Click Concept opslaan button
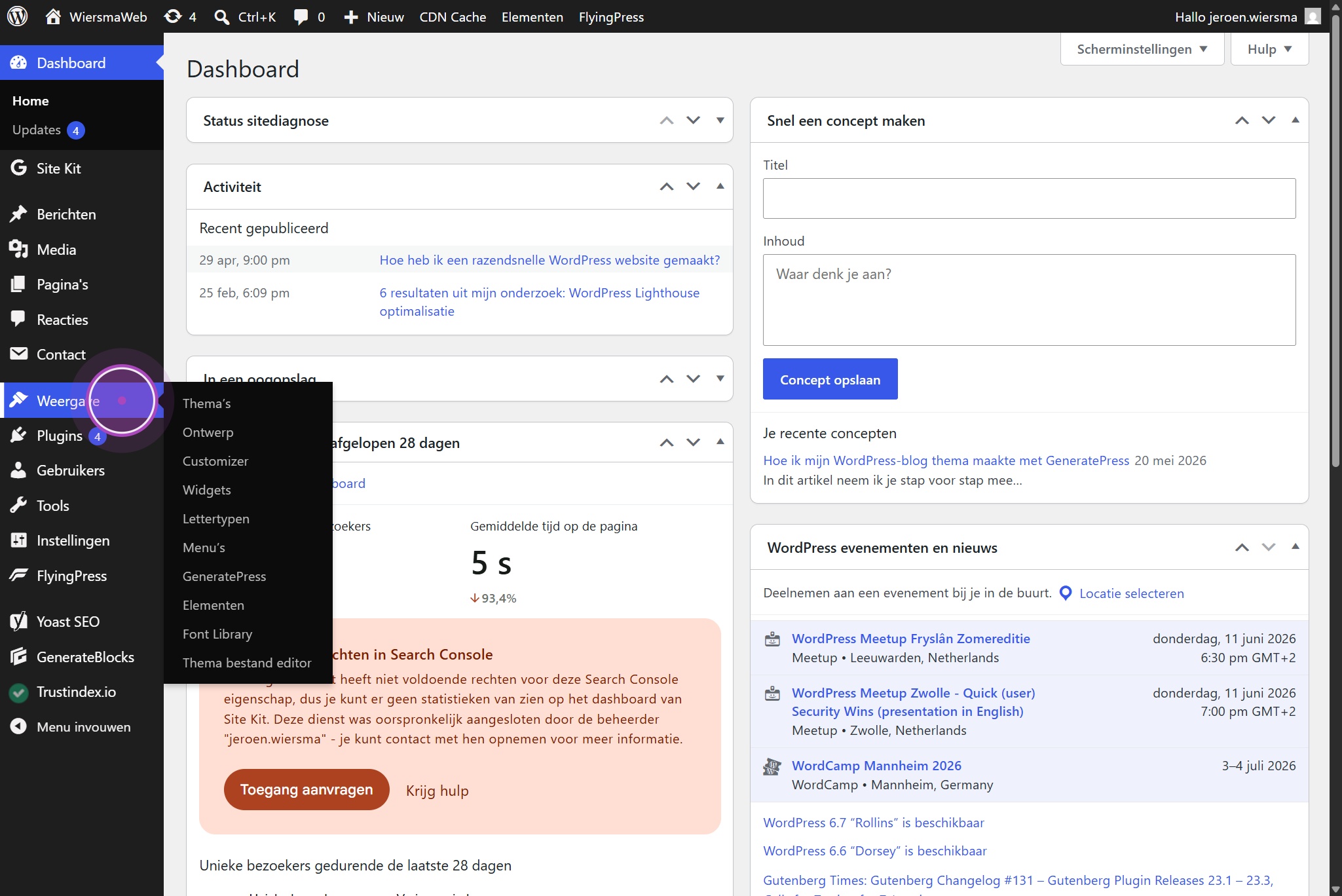 click(830, 379)
